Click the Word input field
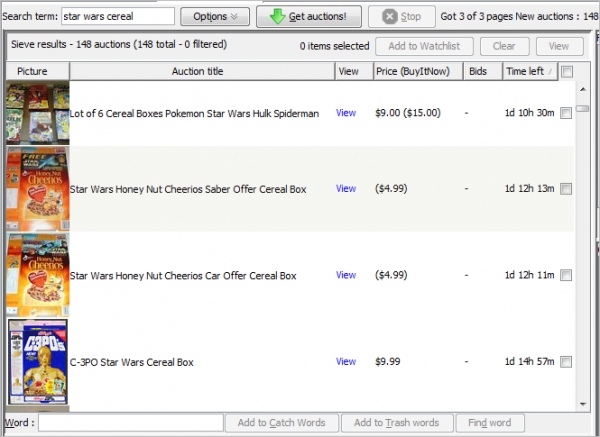 (130, 423)
